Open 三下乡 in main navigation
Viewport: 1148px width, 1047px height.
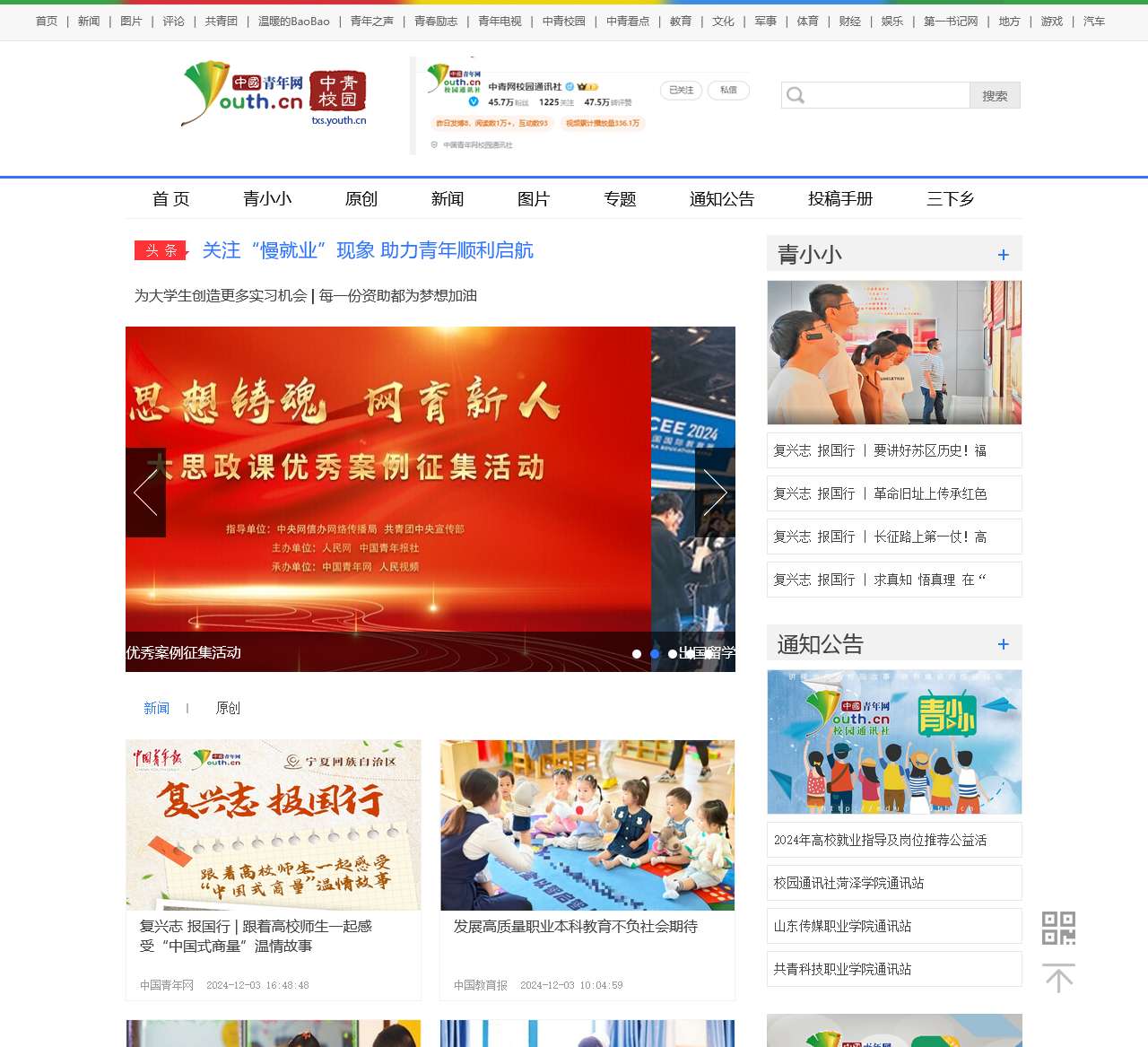951,198
